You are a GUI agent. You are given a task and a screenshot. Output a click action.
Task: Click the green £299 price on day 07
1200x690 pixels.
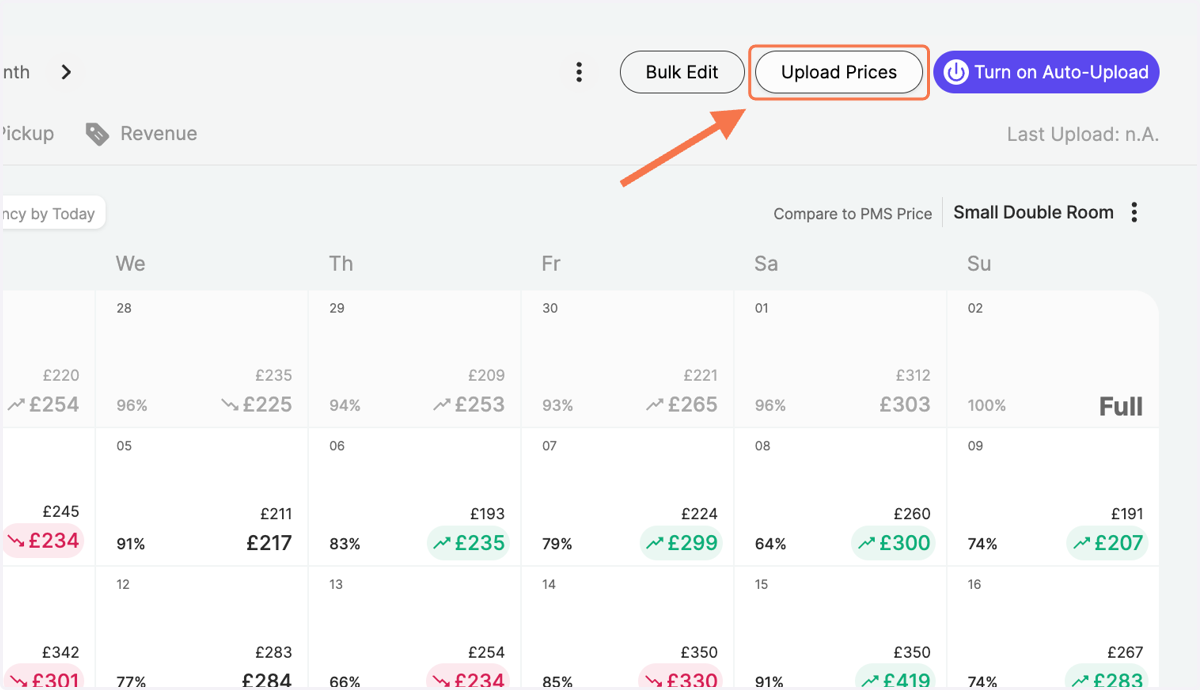[681, 543]
